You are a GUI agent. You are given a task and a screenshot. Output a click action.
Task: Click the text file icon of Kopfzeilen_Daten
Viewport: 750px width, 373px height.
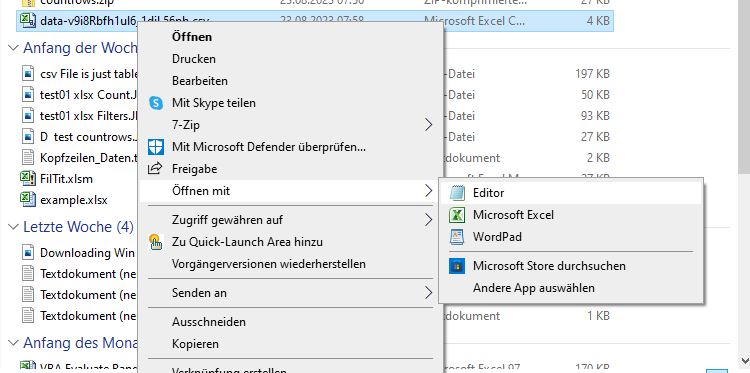click(x=28, y=157)
